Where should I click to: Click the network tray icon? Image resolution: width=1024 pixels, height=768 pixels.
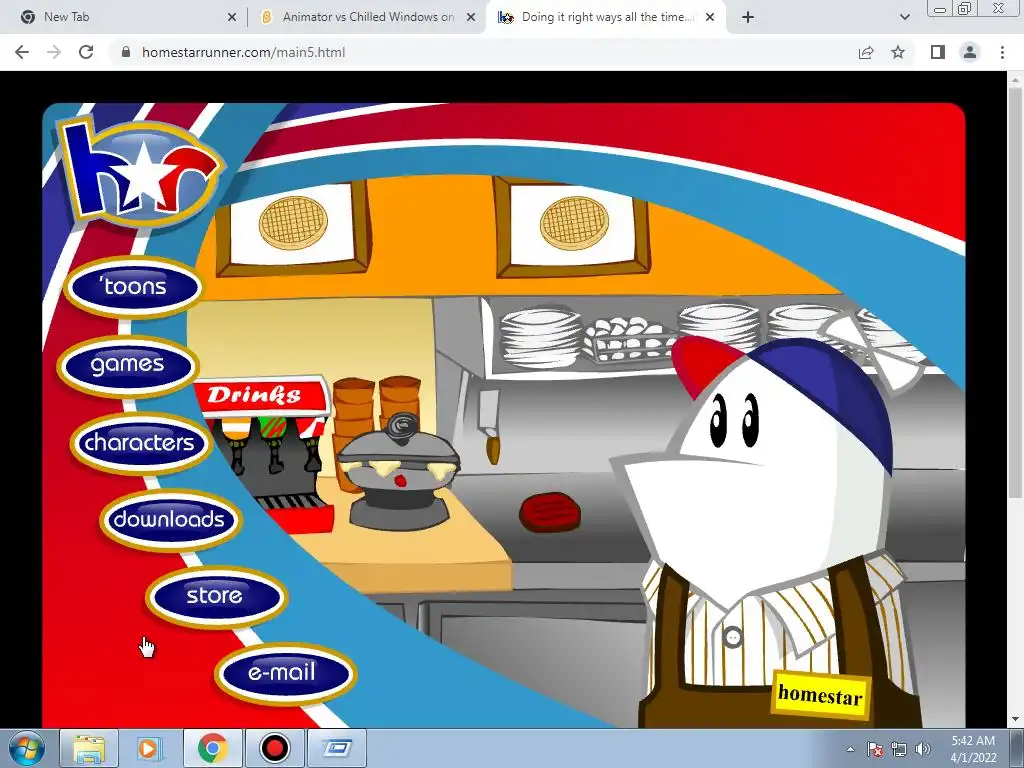click(899, 749)
